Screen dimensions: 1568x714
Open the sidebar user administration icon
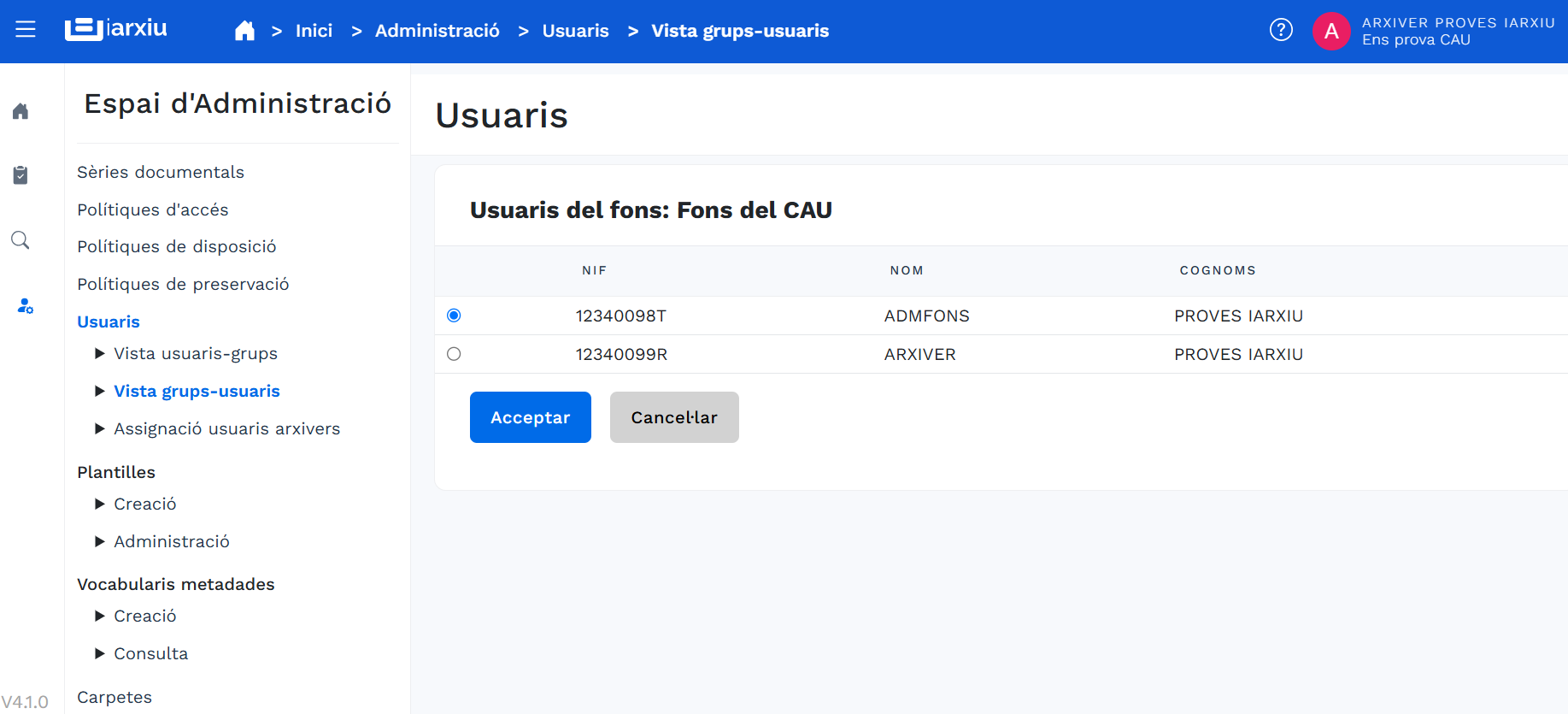click(x=25, y=305)
